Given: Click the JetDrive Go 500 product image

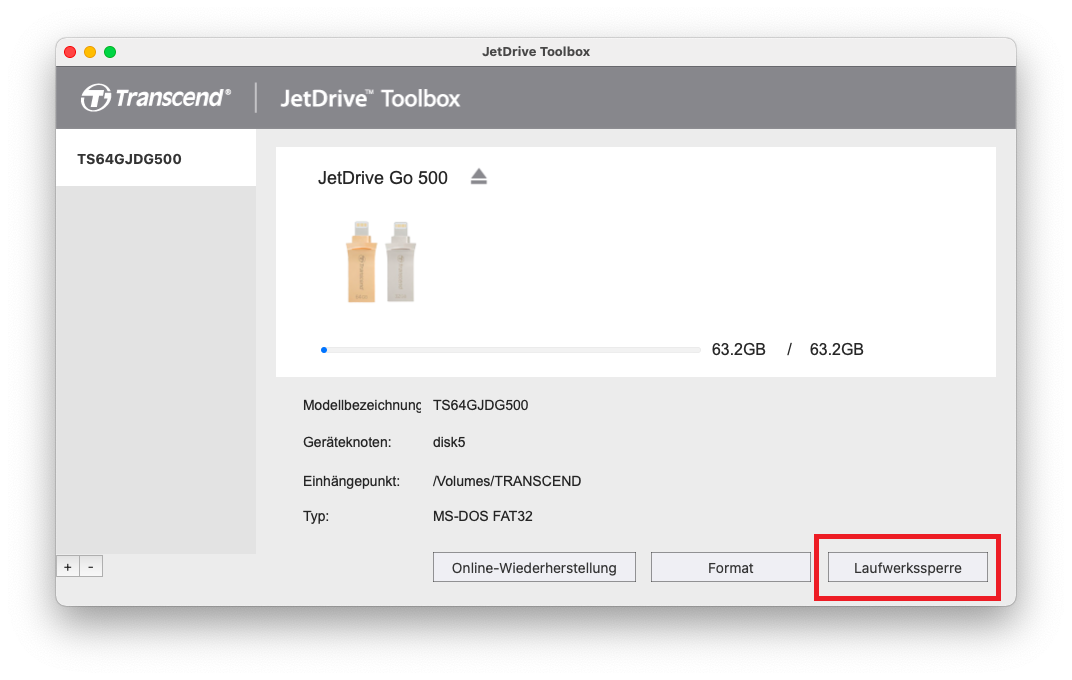Looking at the screenshot, I should 381,262.
